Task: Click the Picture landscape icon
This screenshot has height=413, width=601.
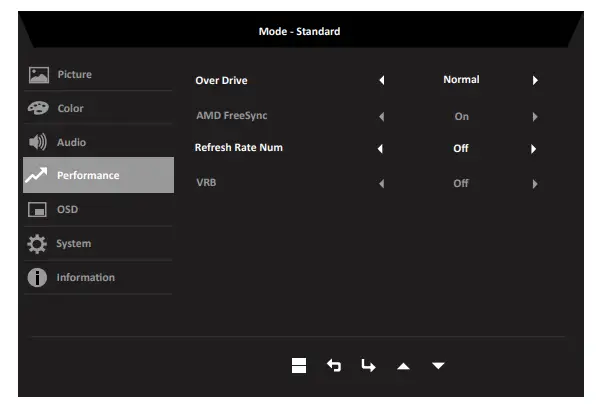Action: point(39,75)
